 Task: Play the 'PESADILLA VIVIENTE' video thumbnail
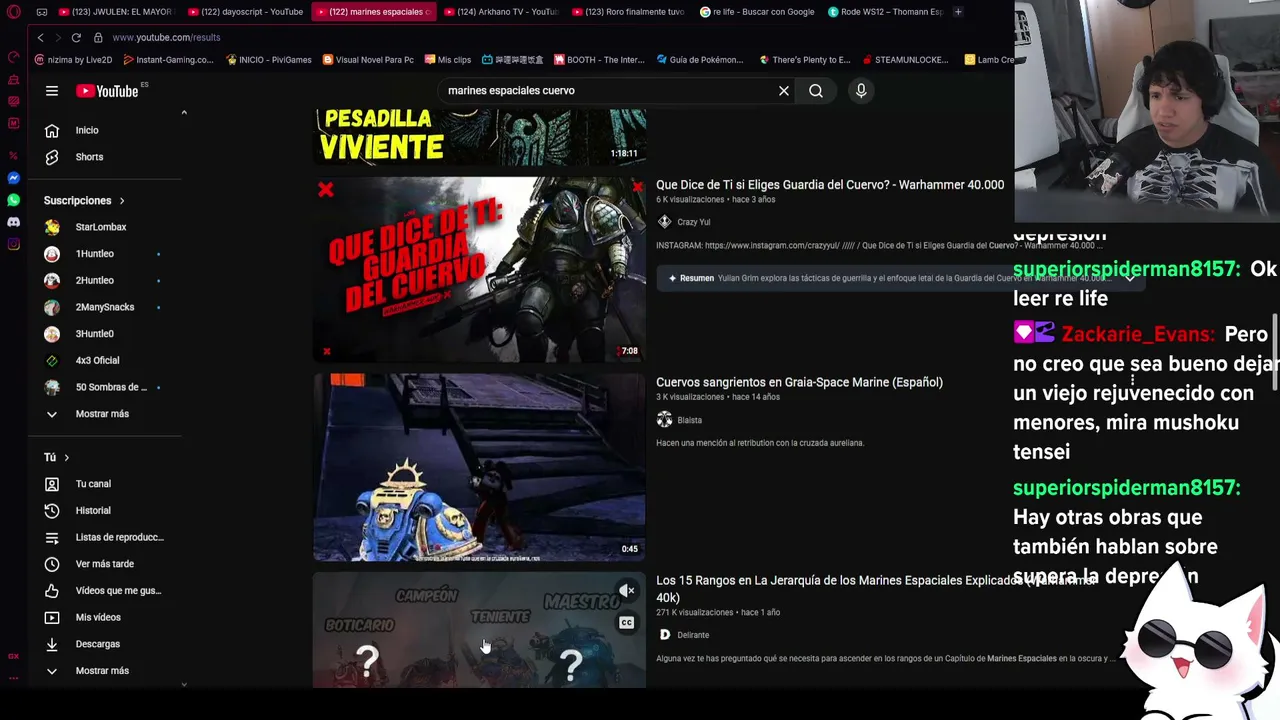479,137
